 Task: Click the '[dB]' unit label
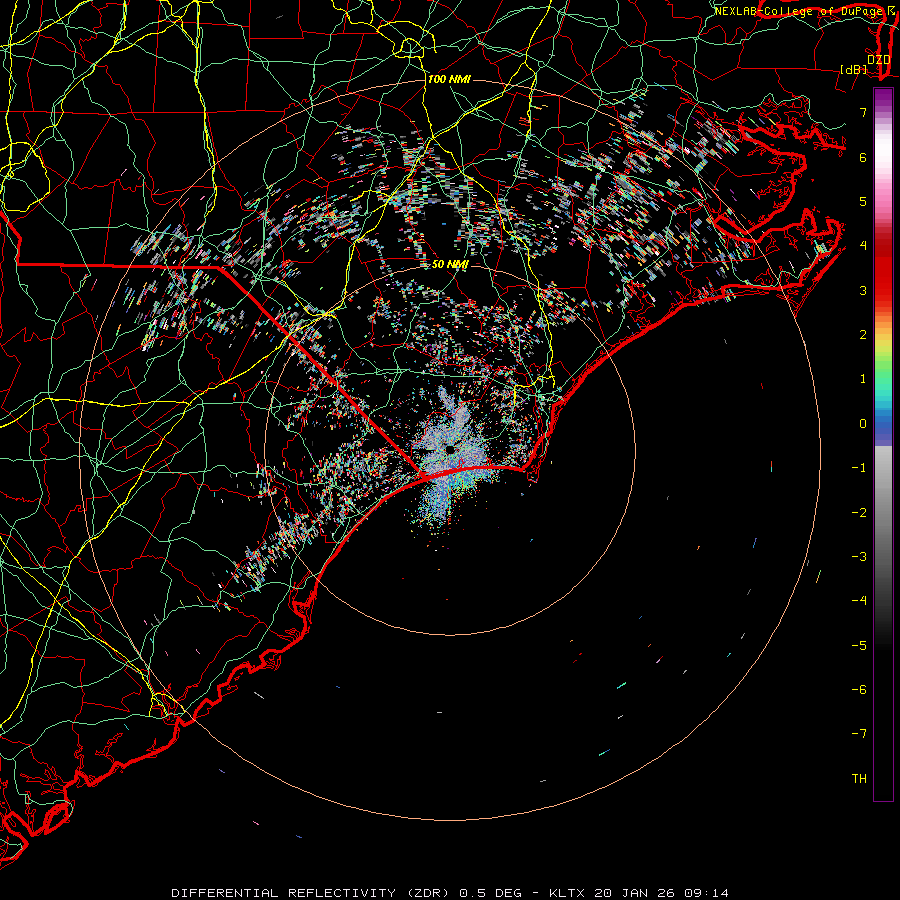pyautogui.click(x=854, y=69)
